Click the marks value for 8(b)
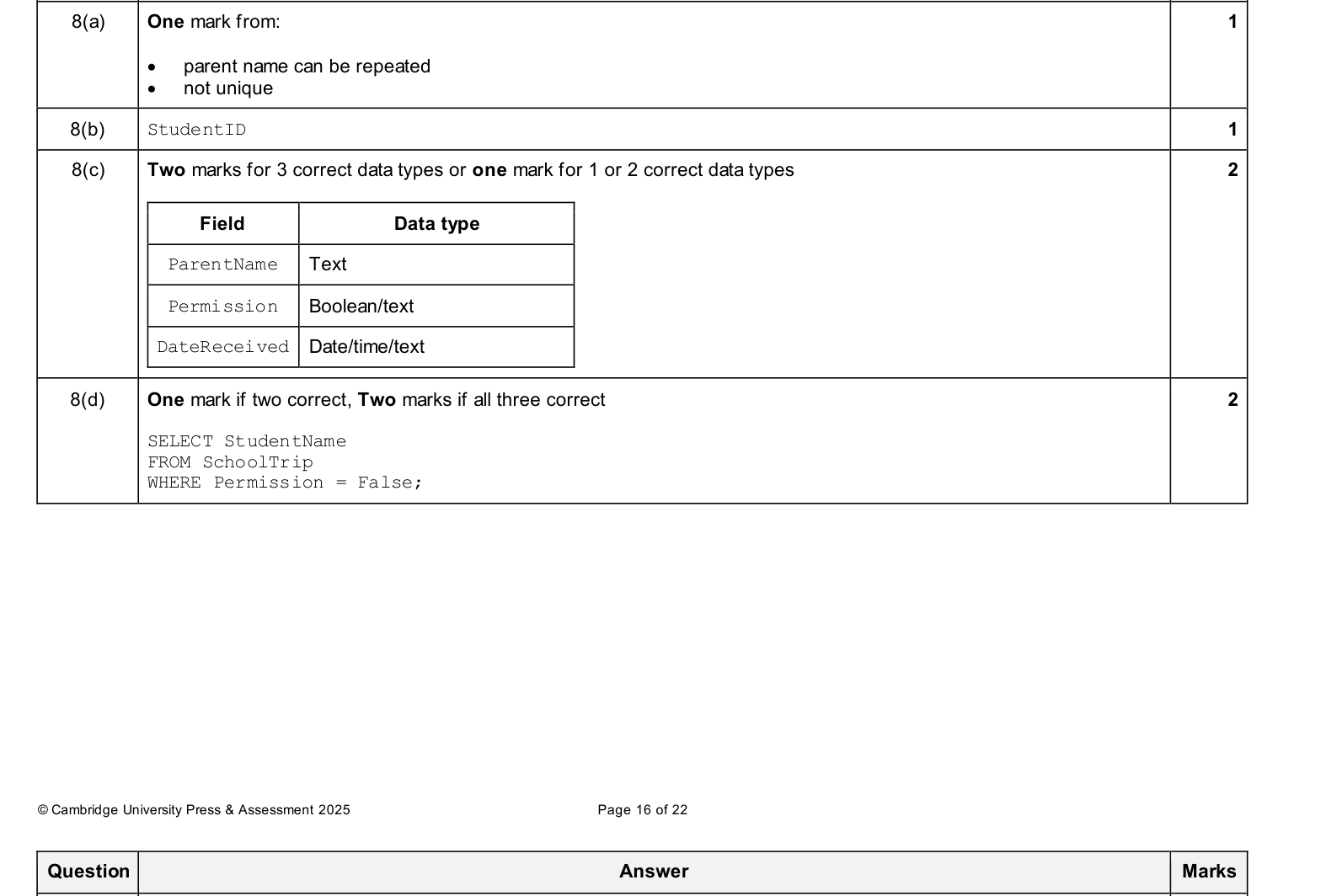Screen dimensions: 1321x896 pyautogui.click(x=1233, y=130)
